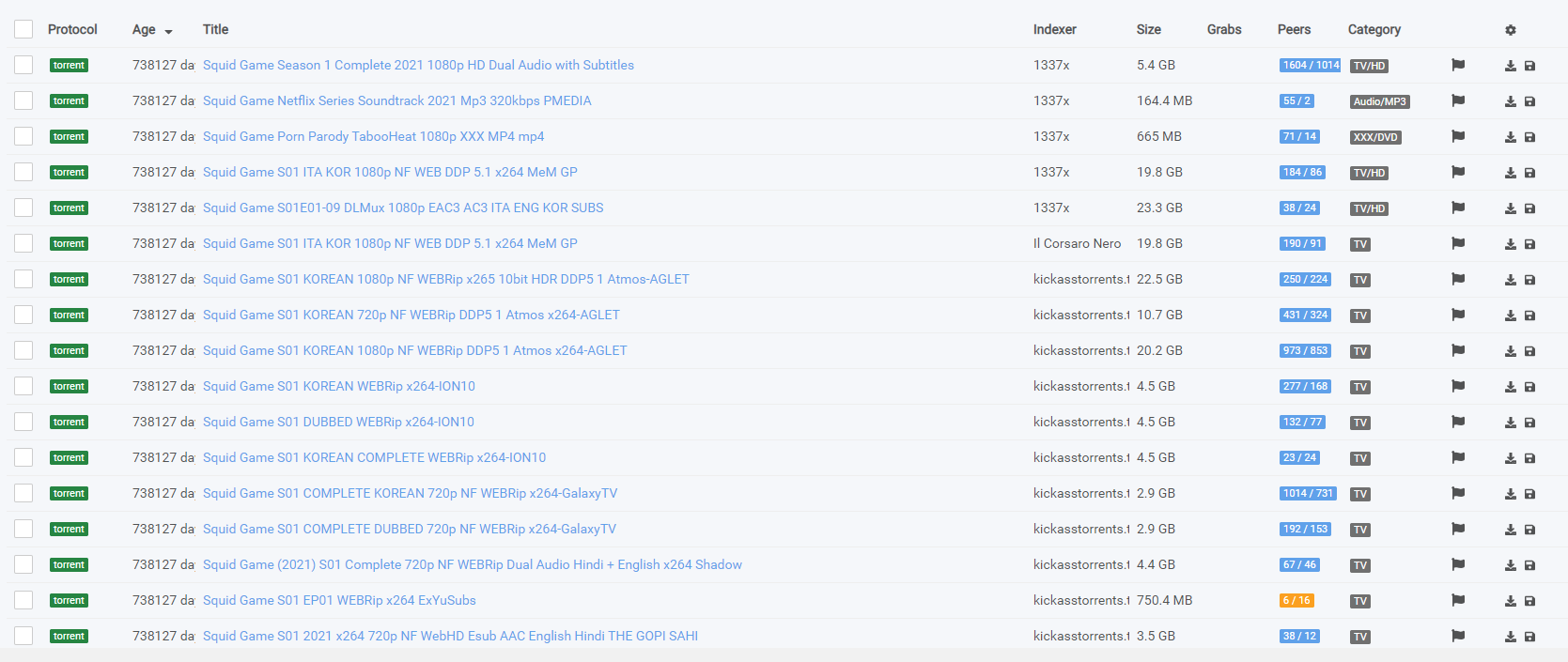Download the Netflix Series Soundtrack Mp3 torrent
This screenshot has height=662, width=1568.
1511,101
